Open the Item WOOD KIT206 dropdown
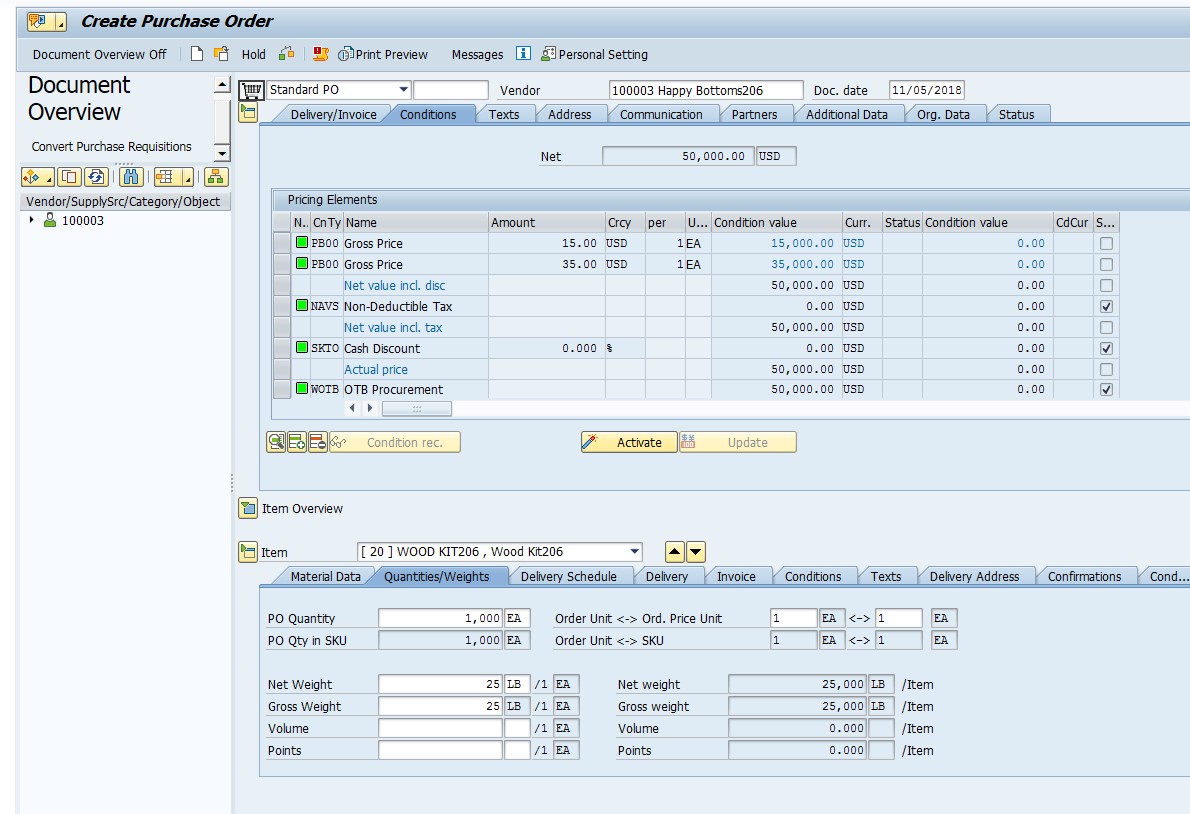 (x=635, y=552)
